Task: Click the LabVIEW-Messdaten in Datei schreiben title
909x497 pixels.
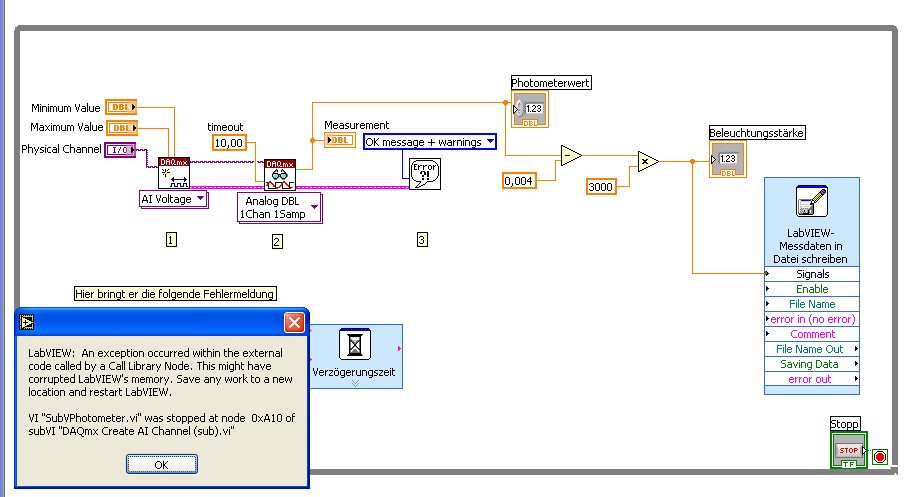Action: pyautogui.click(x=810, y=246)
